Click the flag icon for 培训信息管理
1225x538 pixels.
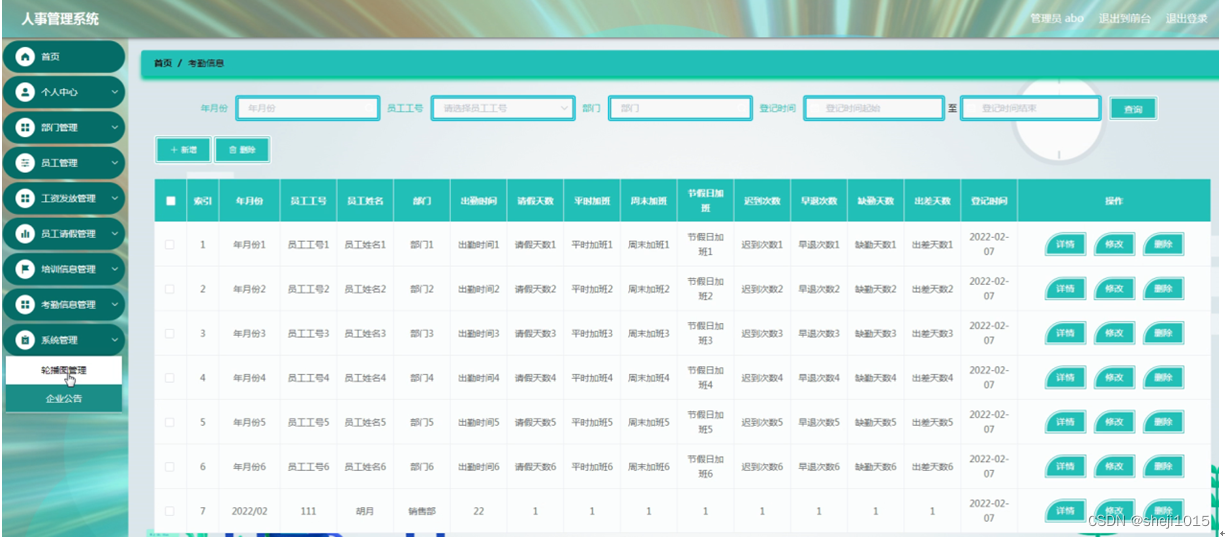(x=25, y=269)
